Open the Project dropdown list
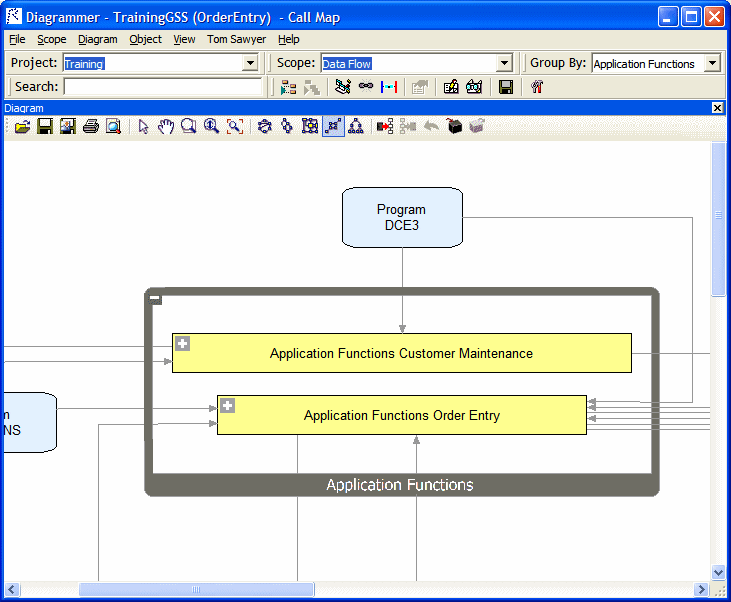The width and height of the screenshot is (731, 602). coord(250,63)
